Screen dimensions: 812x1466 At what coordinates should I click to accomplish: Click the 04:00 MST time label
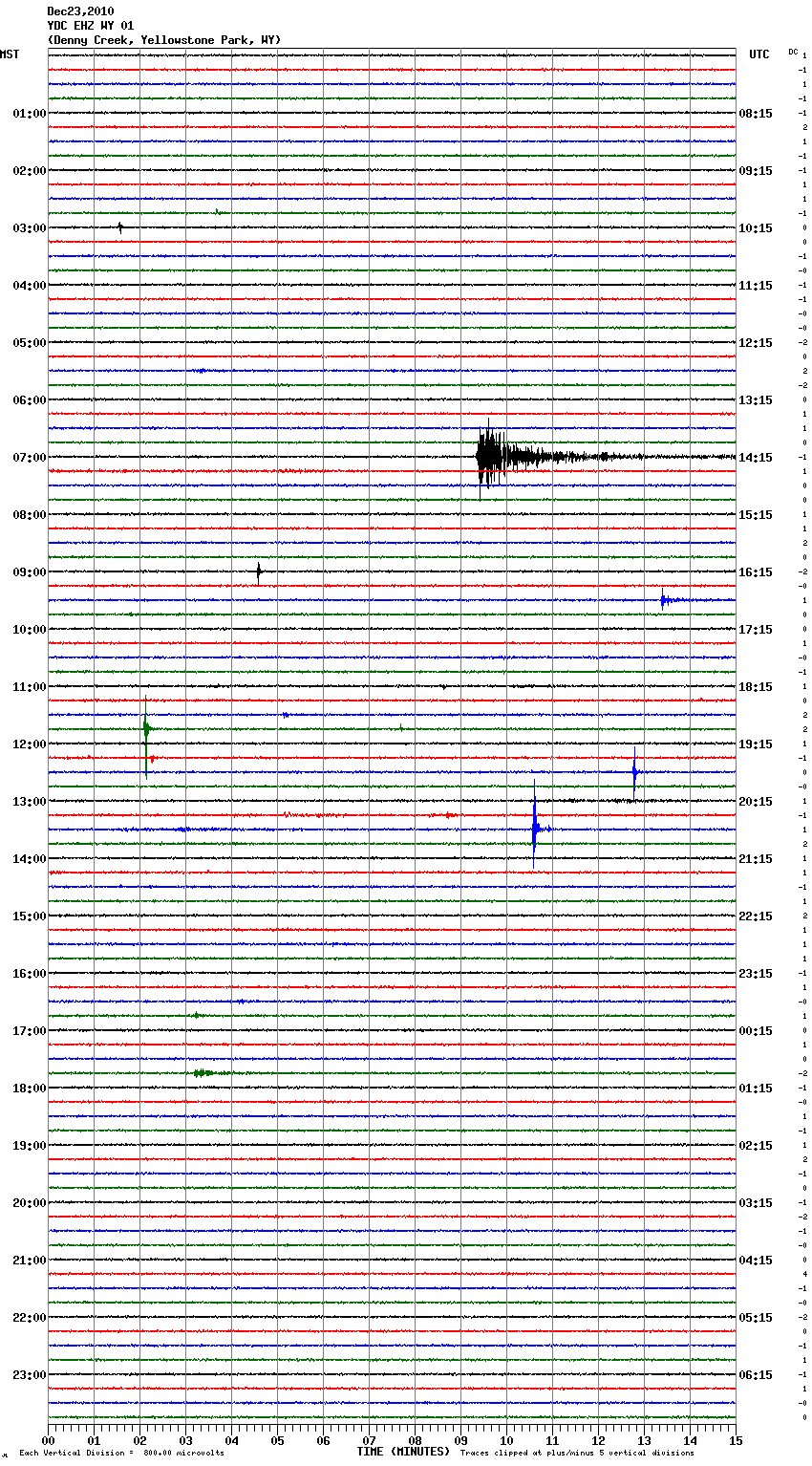30,286
